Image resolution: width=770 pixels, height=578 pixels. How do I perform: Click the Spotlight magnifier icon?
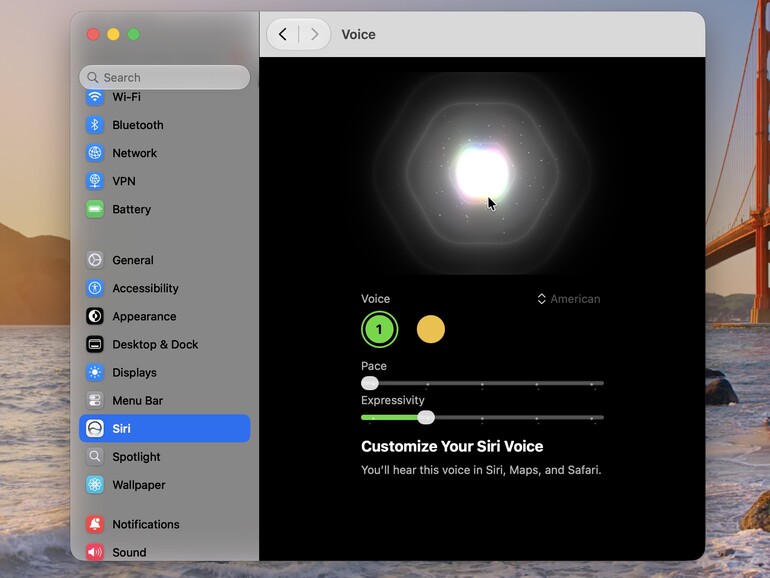coord(95,457)
